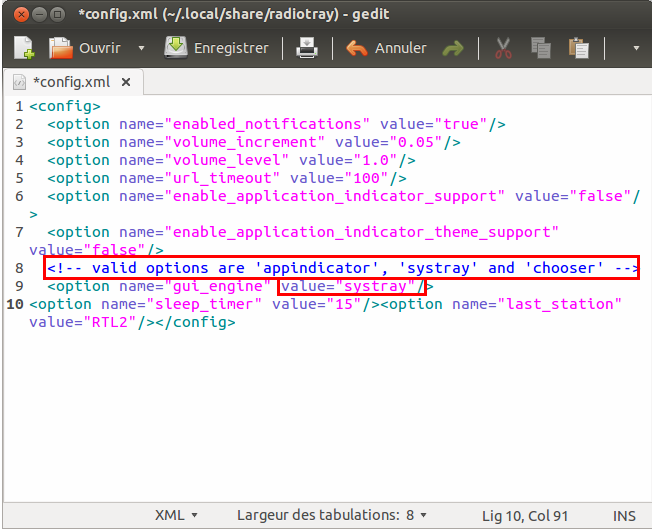Viewport: 652px width, 529px height.
Task: Click the valid options comment line
Action: pyautogui.click(x=342, y=268)
